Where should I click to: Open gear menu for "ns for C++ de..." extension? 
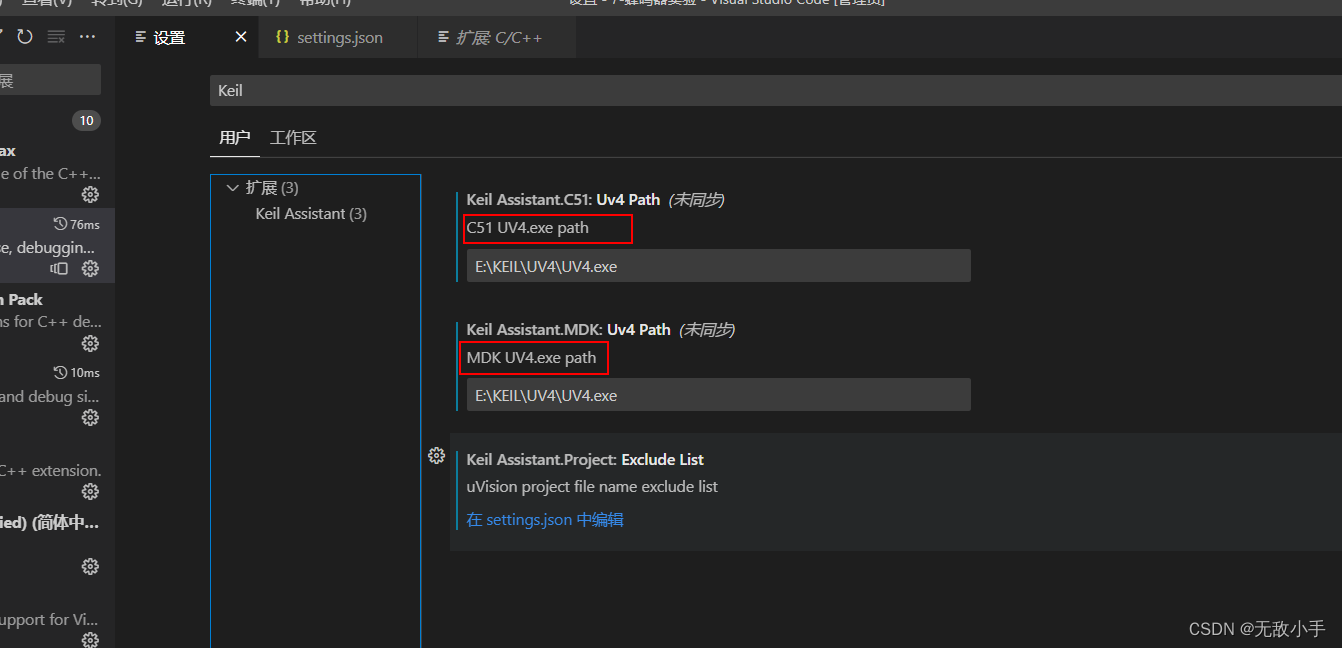tap(90, 343)
